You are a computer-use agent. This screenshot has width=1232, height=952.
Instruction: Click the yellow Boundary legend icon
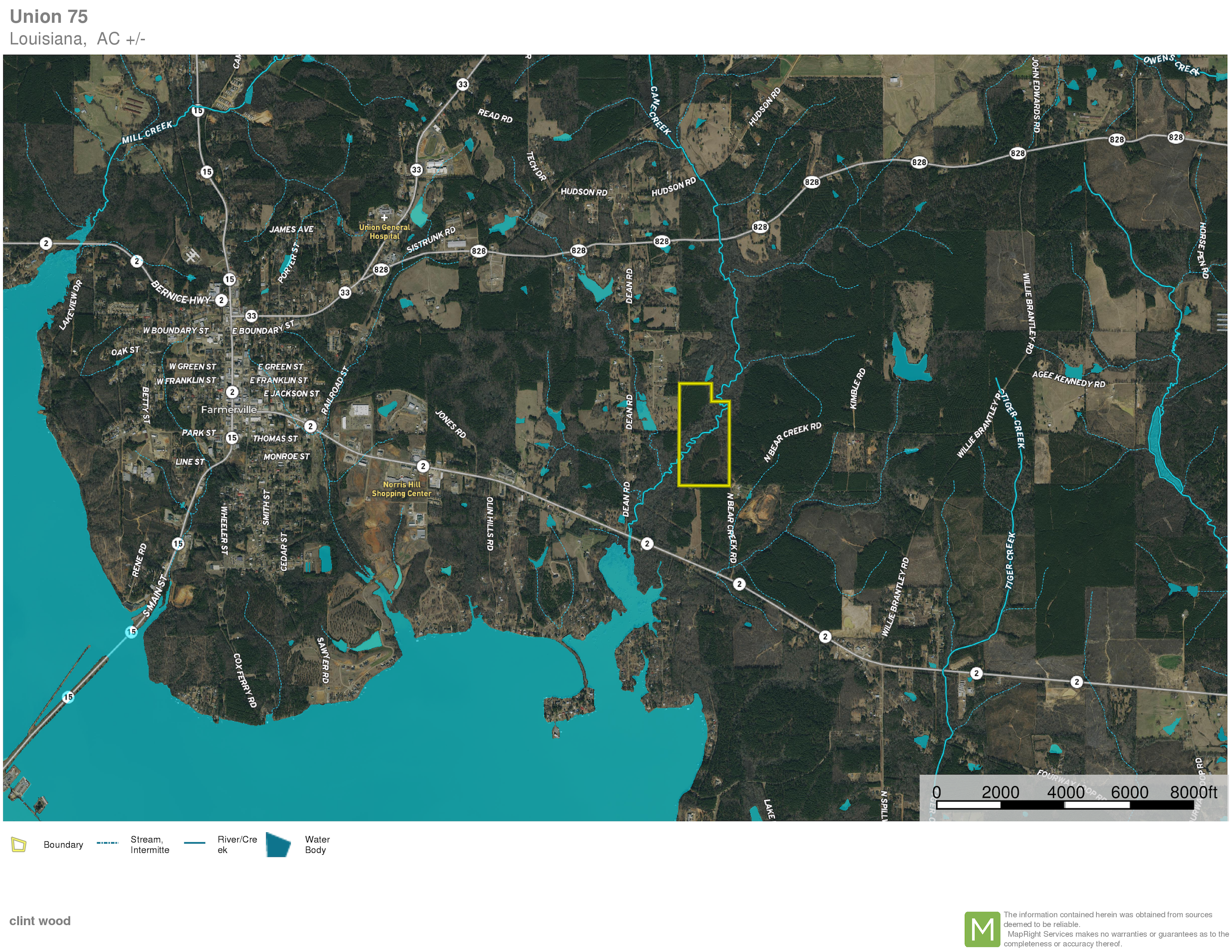tap(19, 844)
